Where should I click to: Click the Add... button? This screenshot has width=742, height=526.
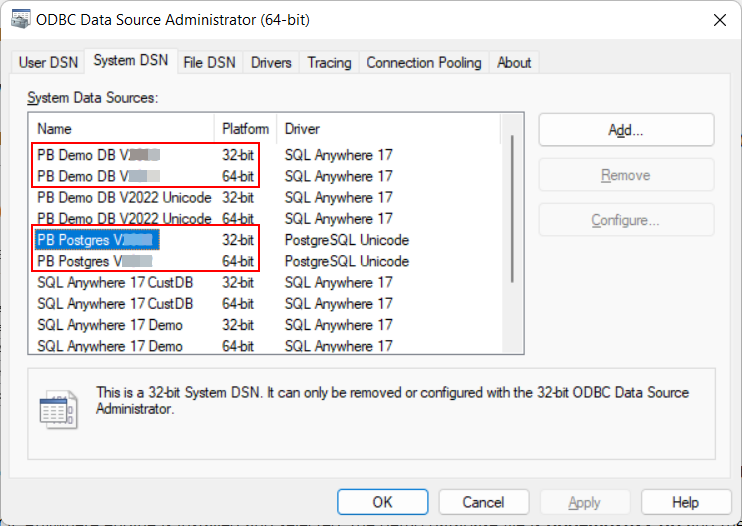pyautogui.click(x=626, y=130)
